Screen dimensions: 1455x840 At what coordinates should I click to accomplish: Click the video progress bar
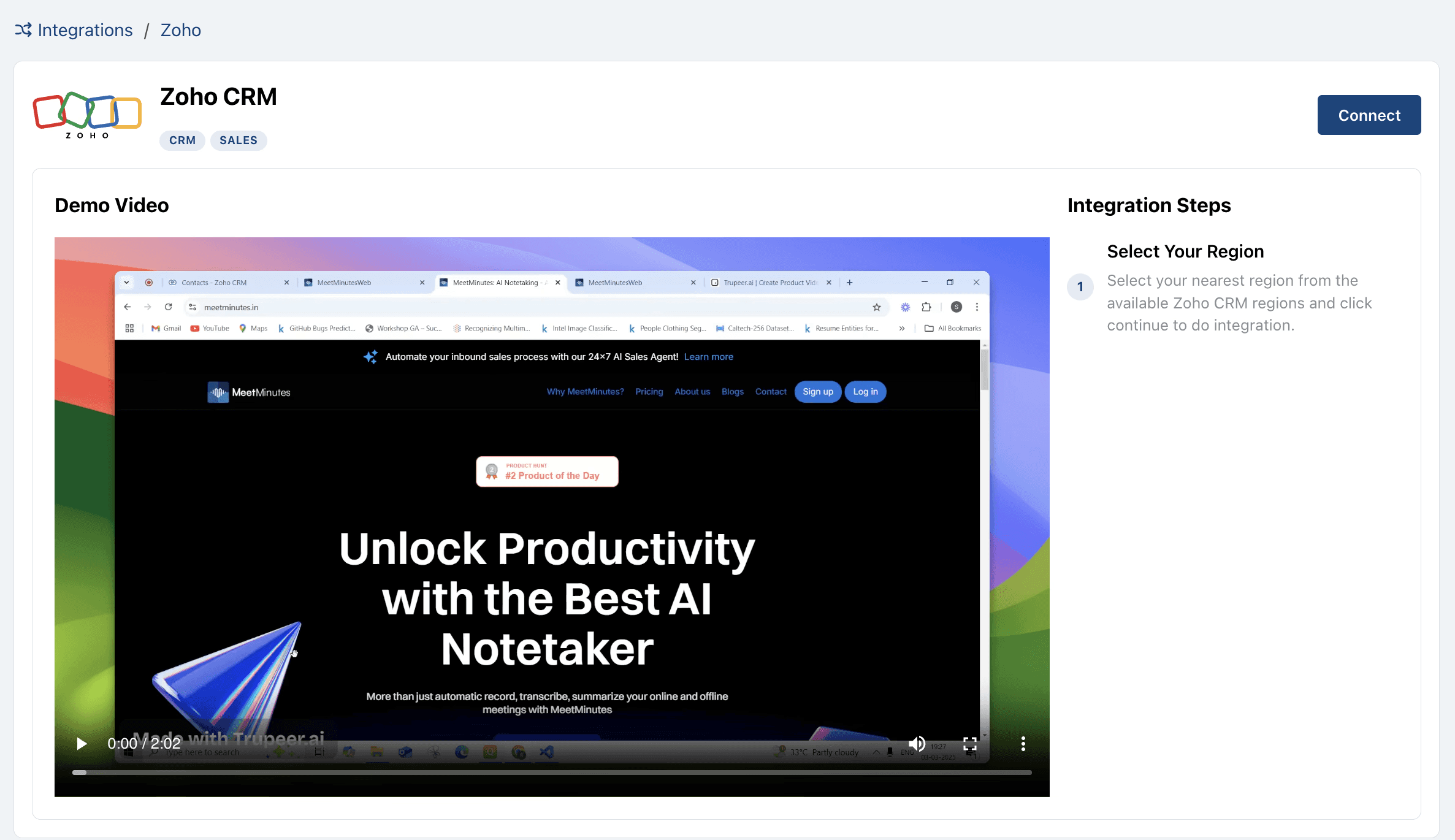tap(552, 773)
